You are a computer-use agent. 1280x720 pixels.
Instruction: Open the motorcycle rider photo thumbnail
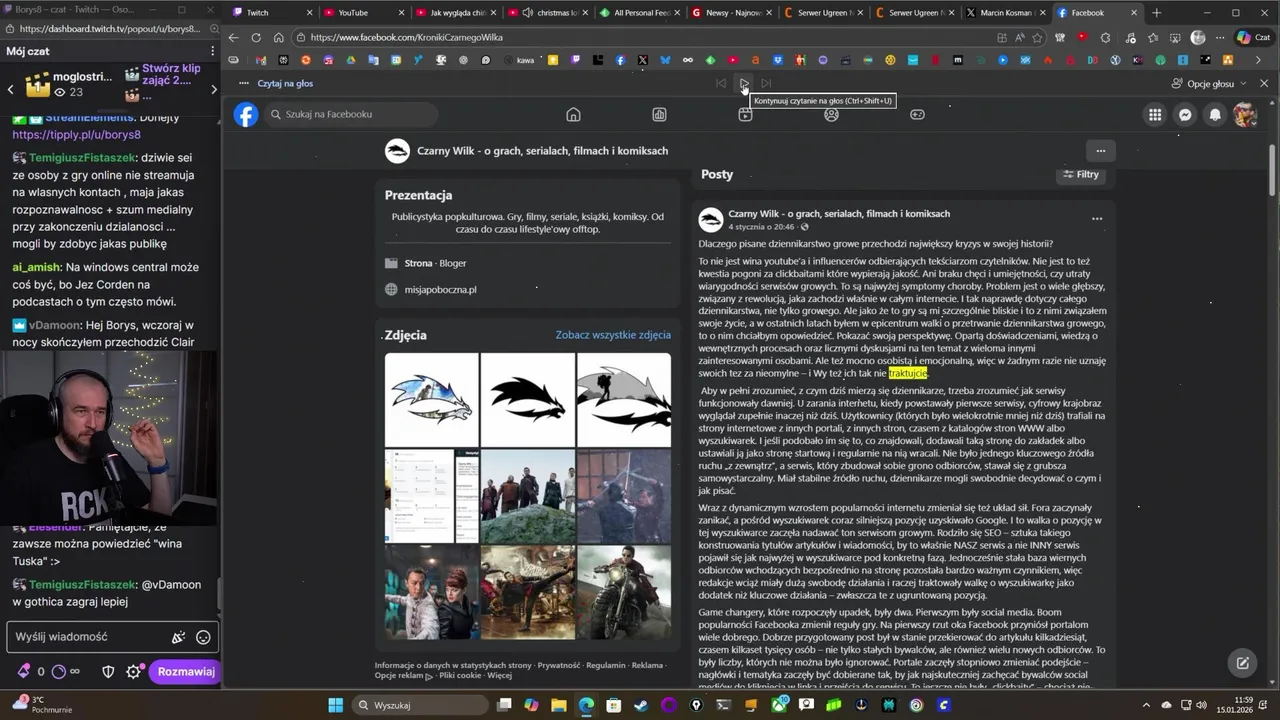(x=624, y=592)
